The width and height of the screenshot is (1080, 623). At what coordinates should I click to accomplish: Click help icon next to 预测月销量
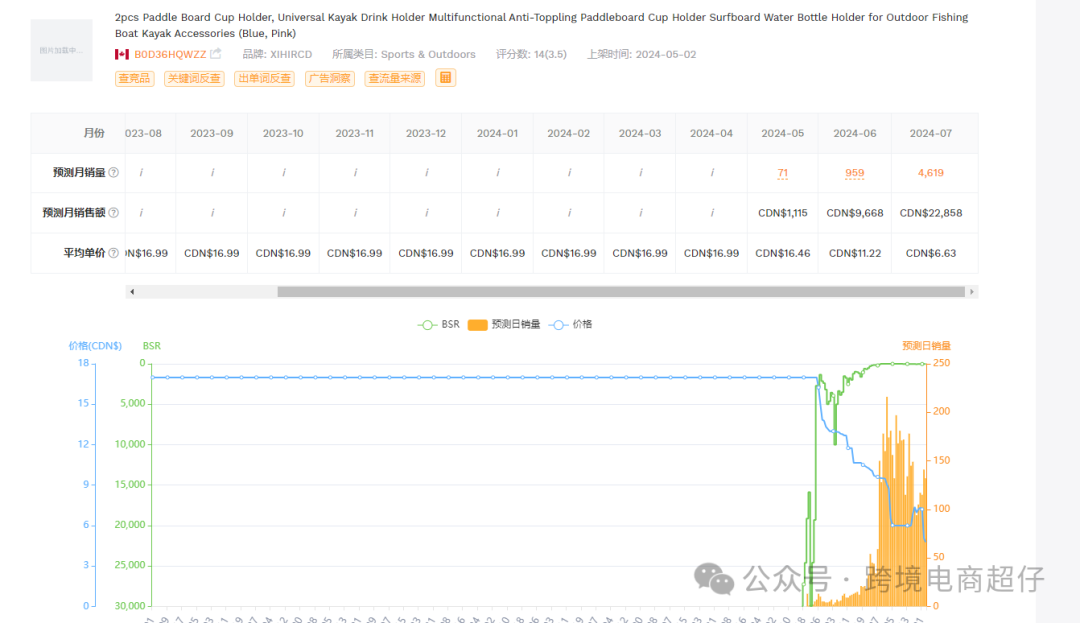[x=114, y=172]
